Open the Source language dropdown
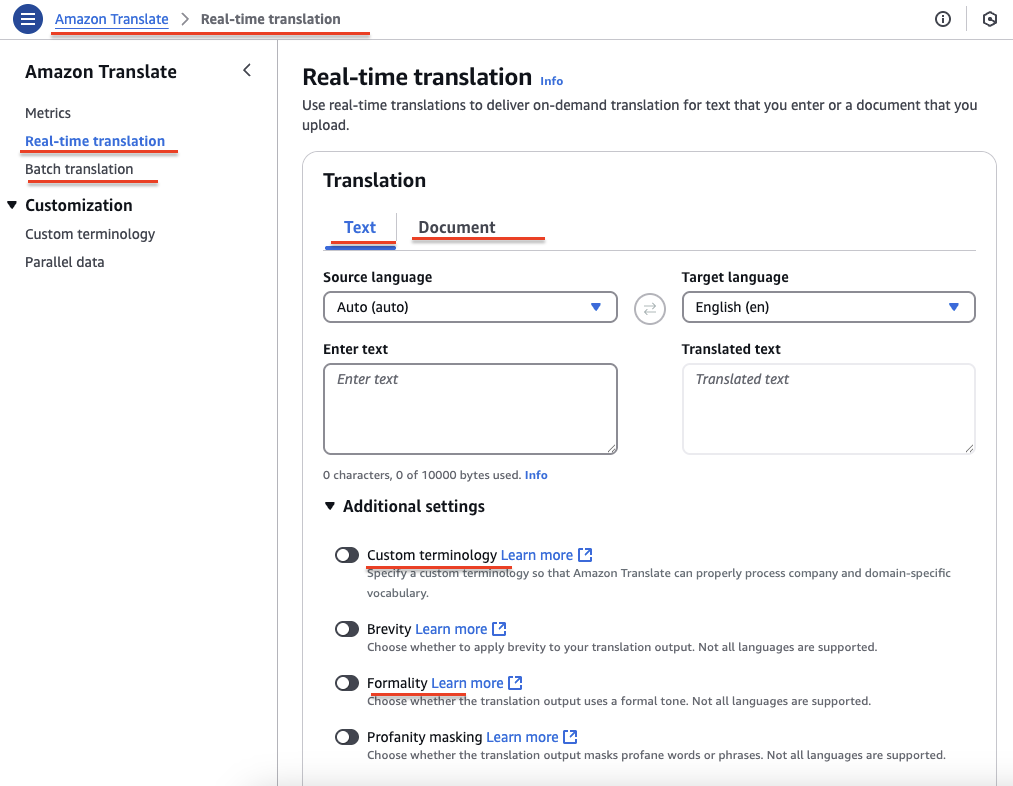This screenshot has height=786, width=1013. click(470, 307)
